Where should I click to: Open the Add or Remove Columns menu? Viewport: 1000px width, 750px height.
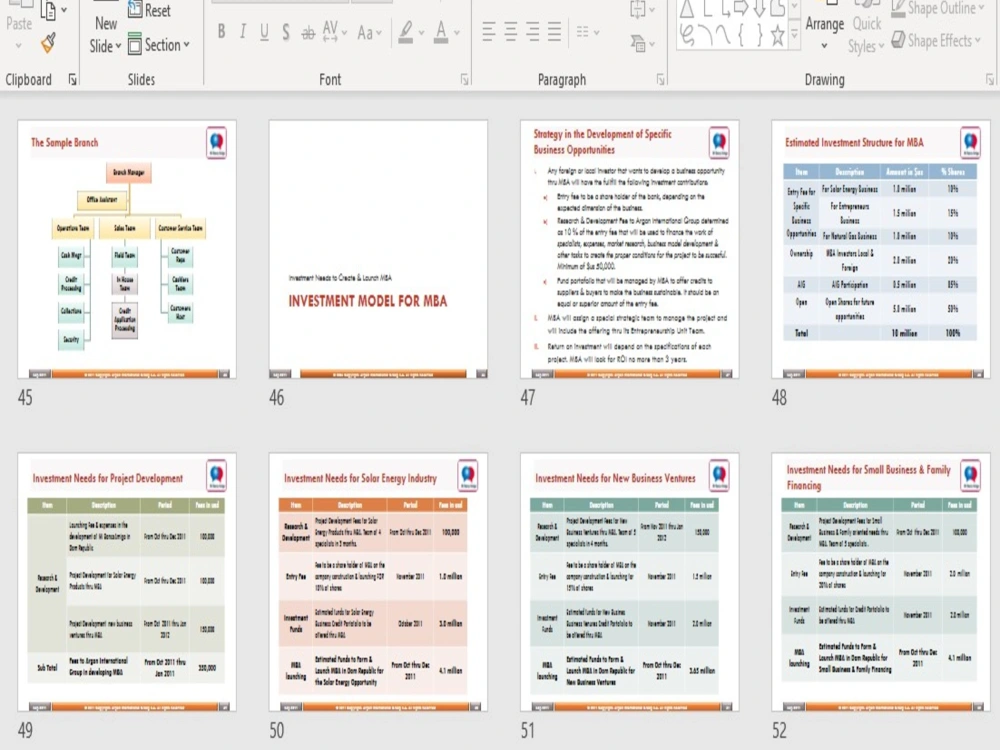[x=587, y=31]
